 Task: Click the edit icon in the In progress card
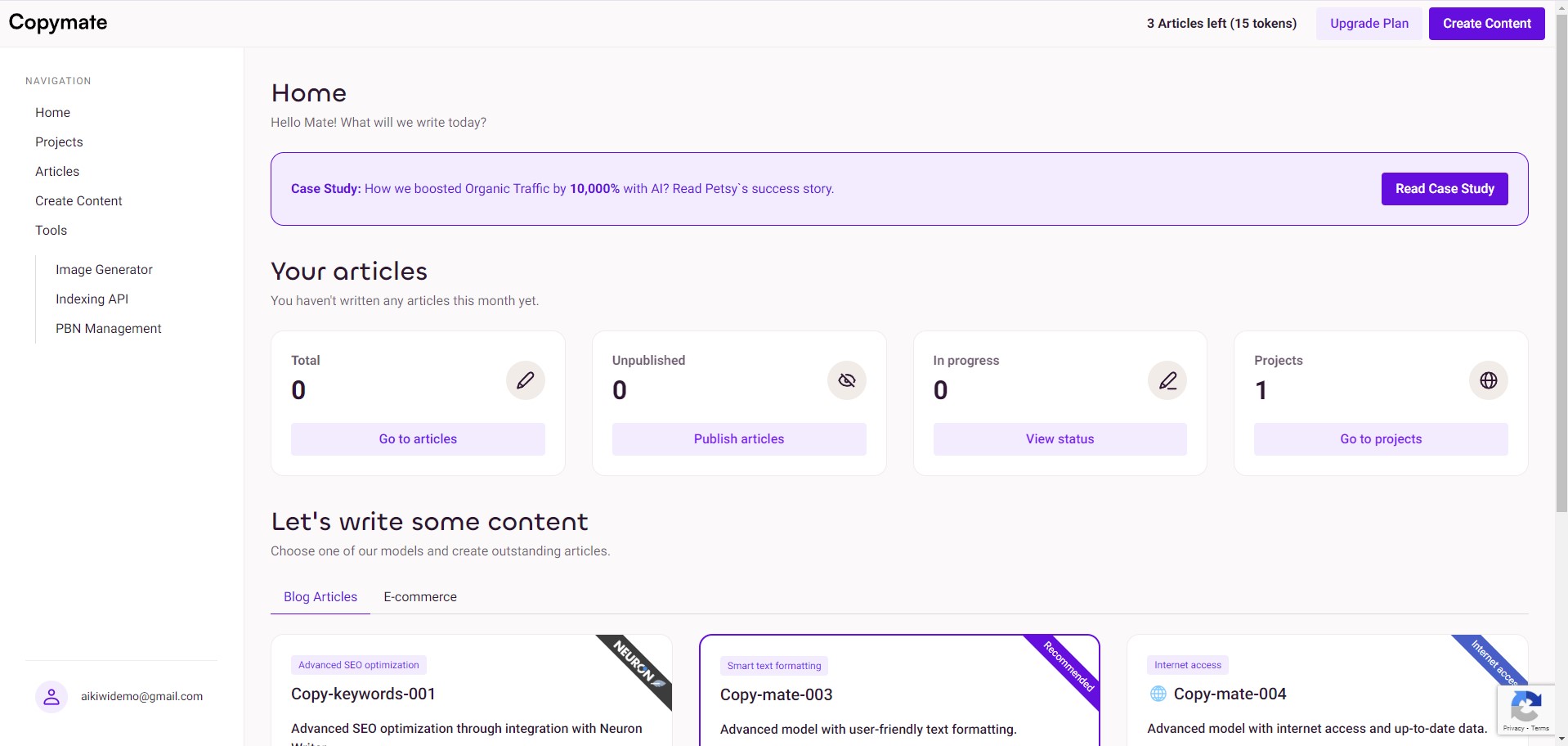point(1167,380)
